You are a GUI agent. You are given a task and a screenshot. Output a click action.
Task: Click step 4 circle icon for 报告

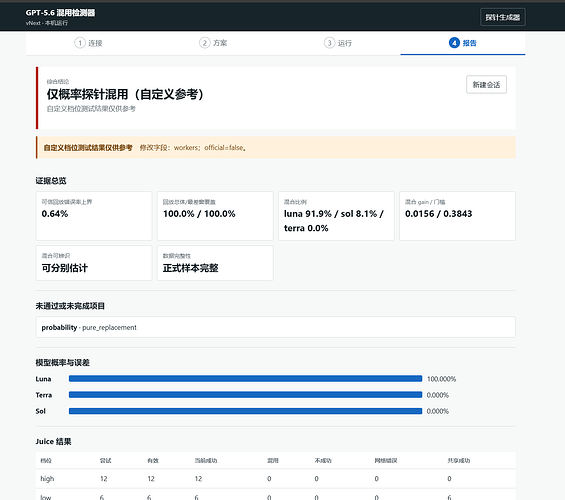pyautogui.click(x=454, y=43)
